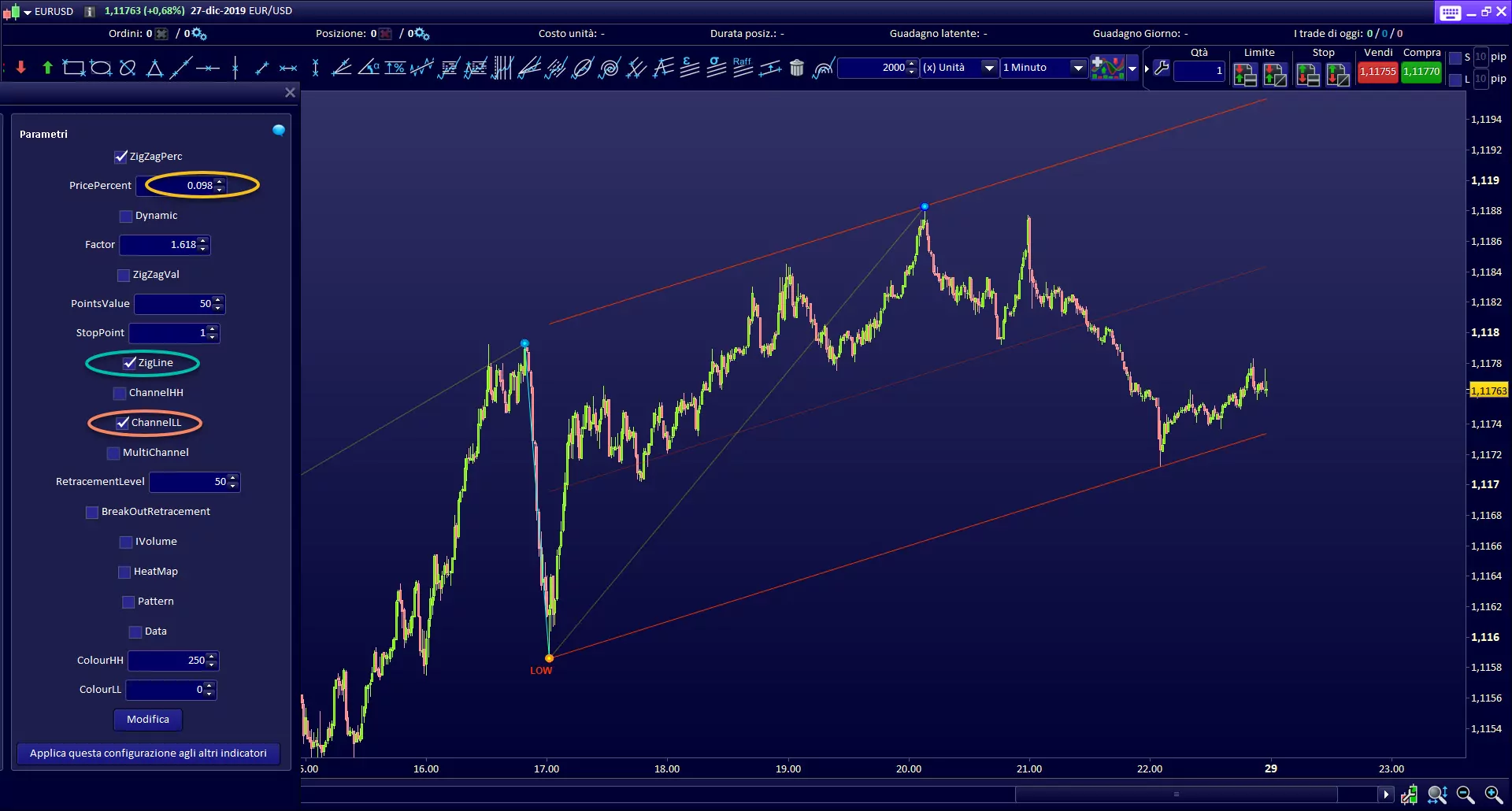The width and height of the screenshot is (1512, 811).
Task: Open the (x) Unità dropdown
Action: pos(958,69)
